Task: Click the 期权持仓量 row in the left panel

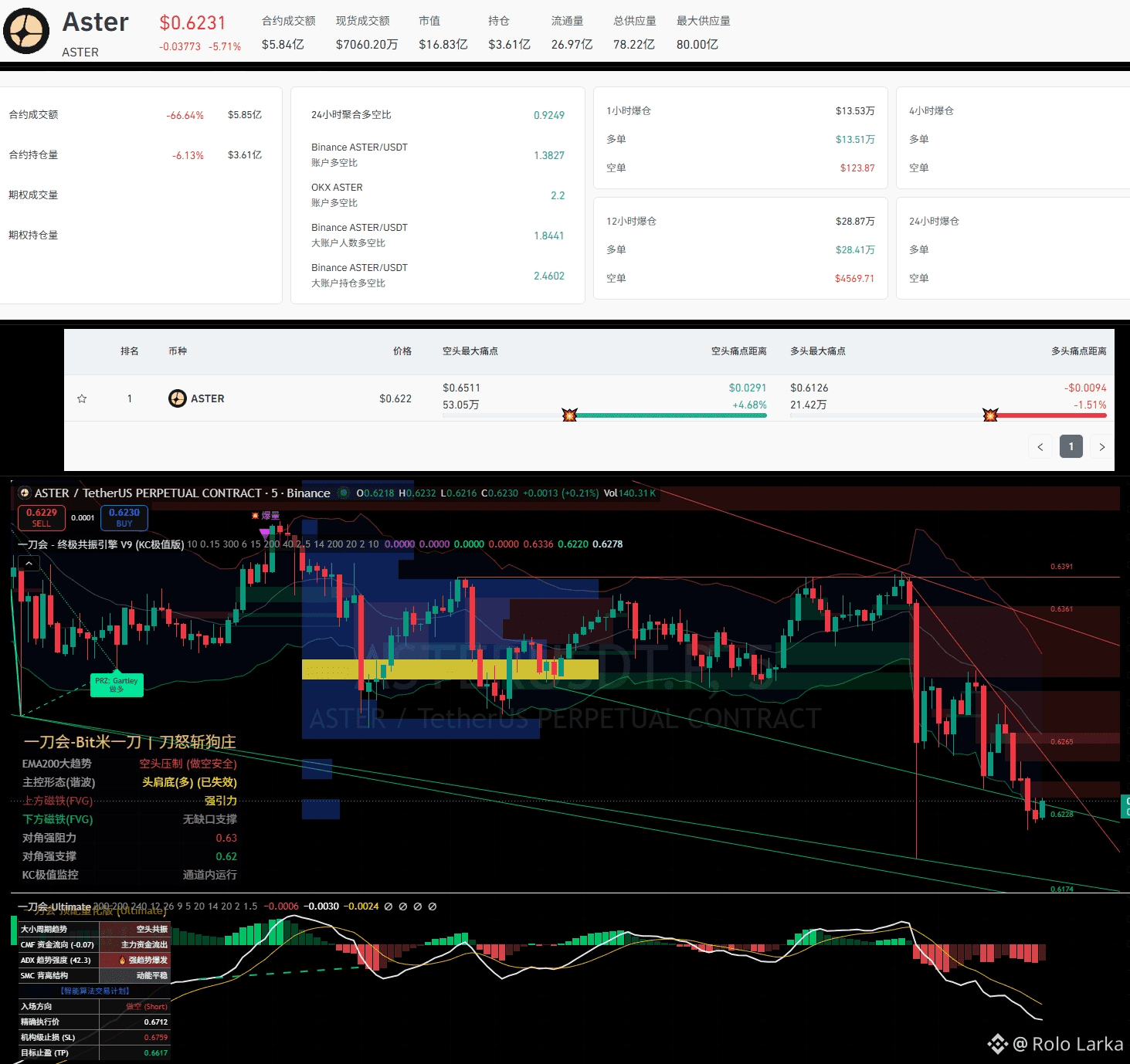Action: point(135,236)
